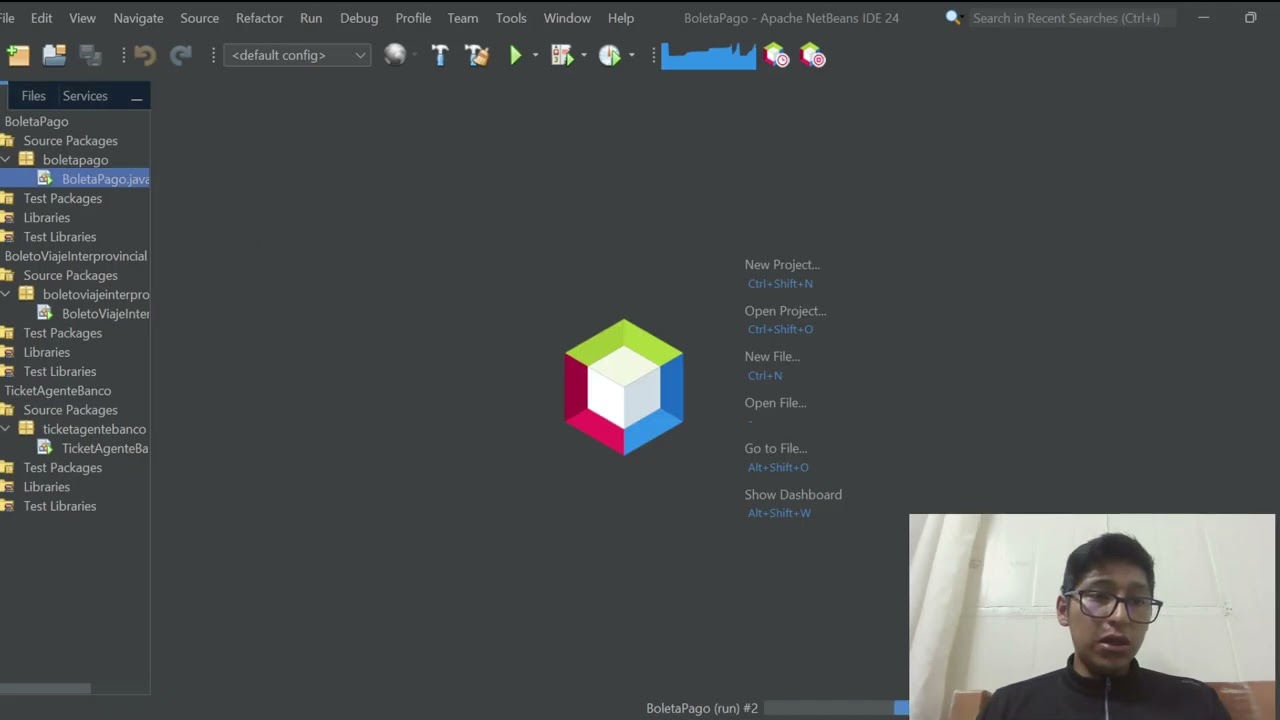This screenshot has height=720, width=1280.
Task: Open the Source menu
Action: point(199,18)
